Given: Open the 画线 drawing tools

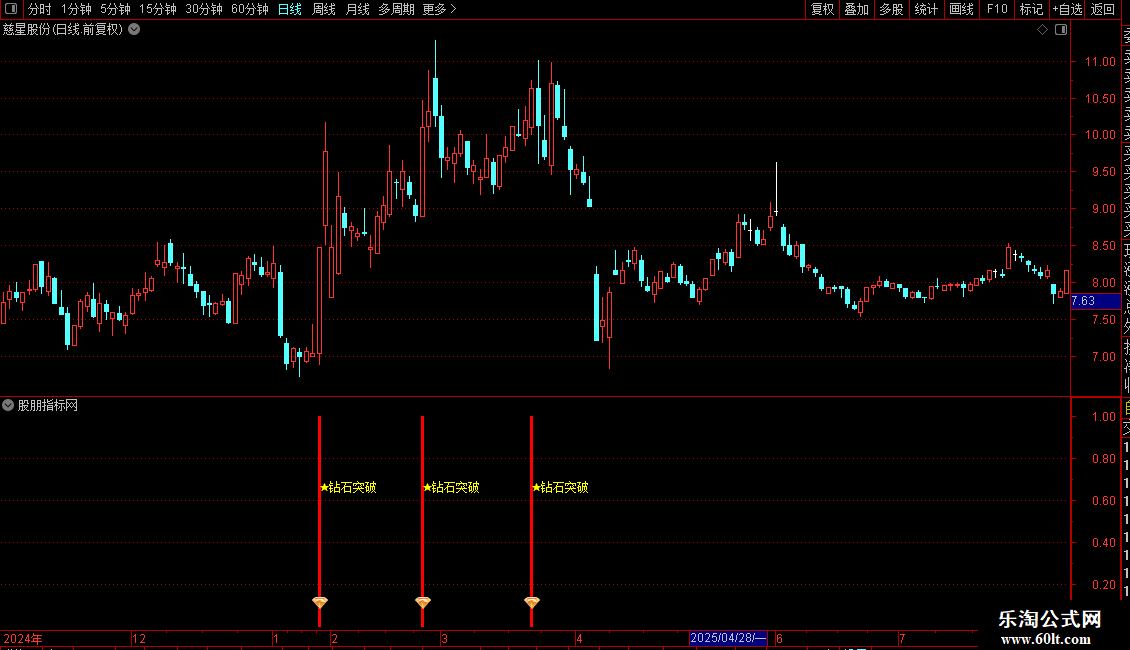Looking at the screenshot, I should [x=961, y=9].
